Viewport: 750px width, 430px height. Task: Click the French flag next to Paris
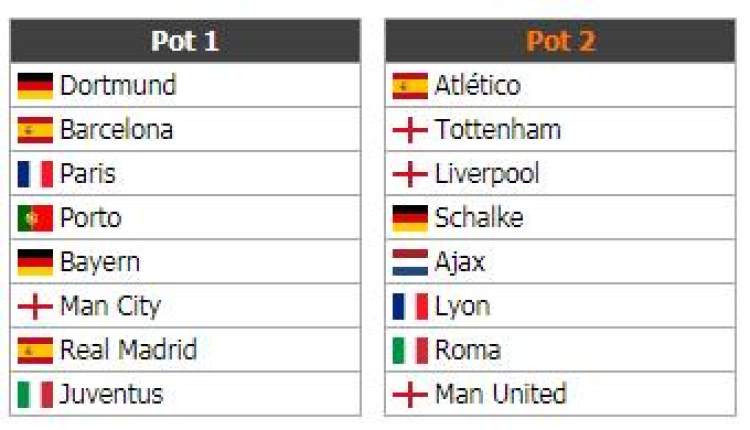35,174
